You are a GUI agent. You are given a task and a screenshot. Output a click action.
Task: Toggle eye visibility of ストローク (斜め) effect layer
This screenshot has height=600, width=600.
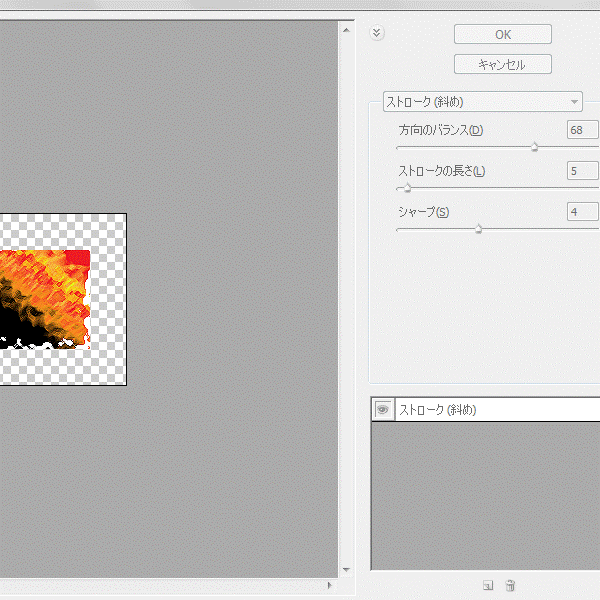[x=383, y=410]
